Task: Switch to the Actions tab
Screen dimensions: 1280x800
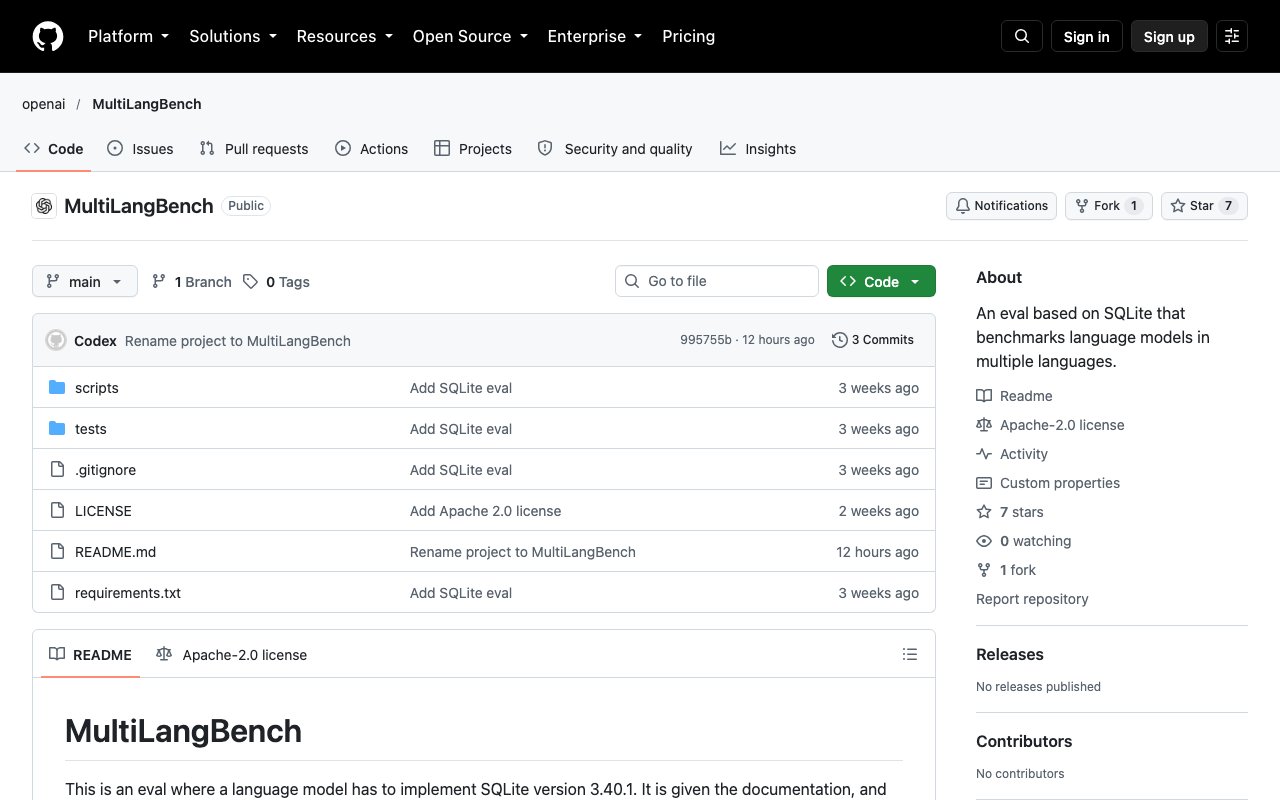Action: (x=371, y=149)
